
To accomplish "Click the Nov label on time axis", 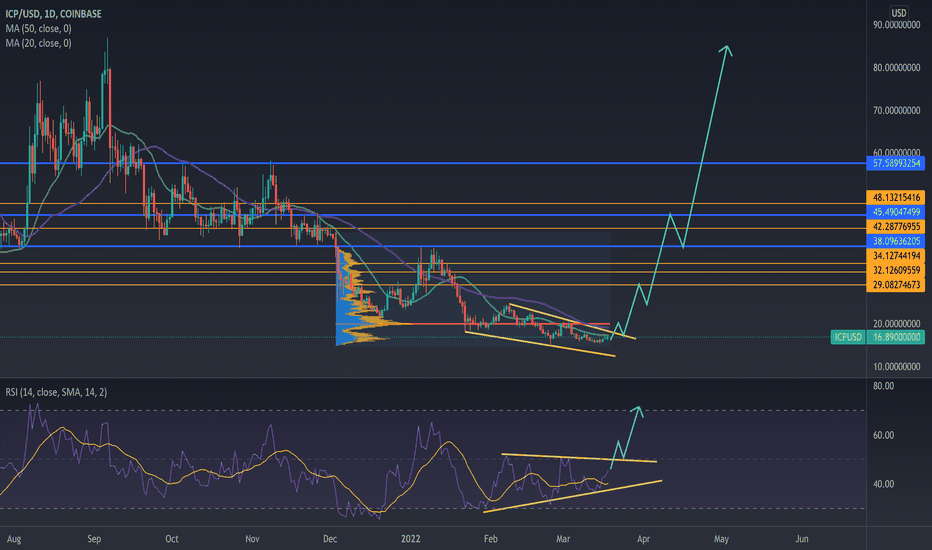I will pyautogui.click(x=252, y=539).
